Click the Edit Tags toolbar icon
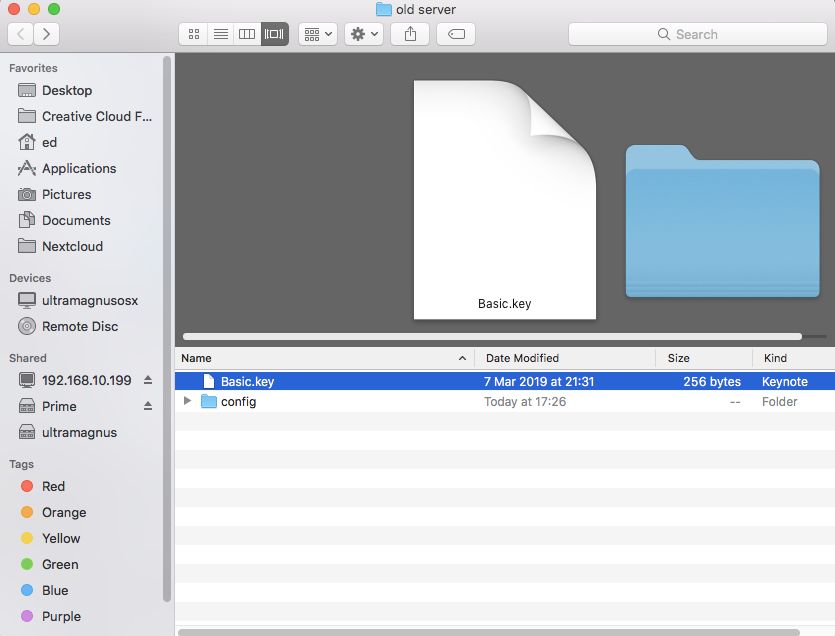This screenshot has width=835, height=636. click(x=456, y=34)
